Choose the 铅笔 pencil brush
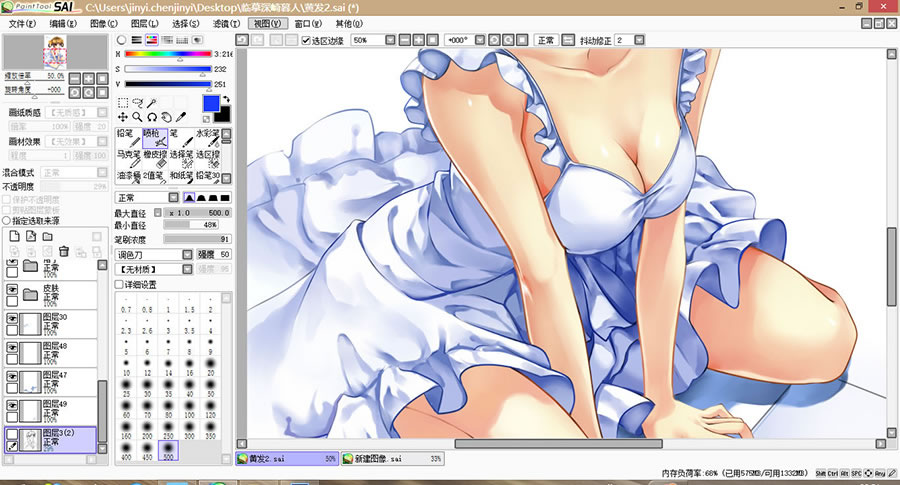 (x=129, y=138)
